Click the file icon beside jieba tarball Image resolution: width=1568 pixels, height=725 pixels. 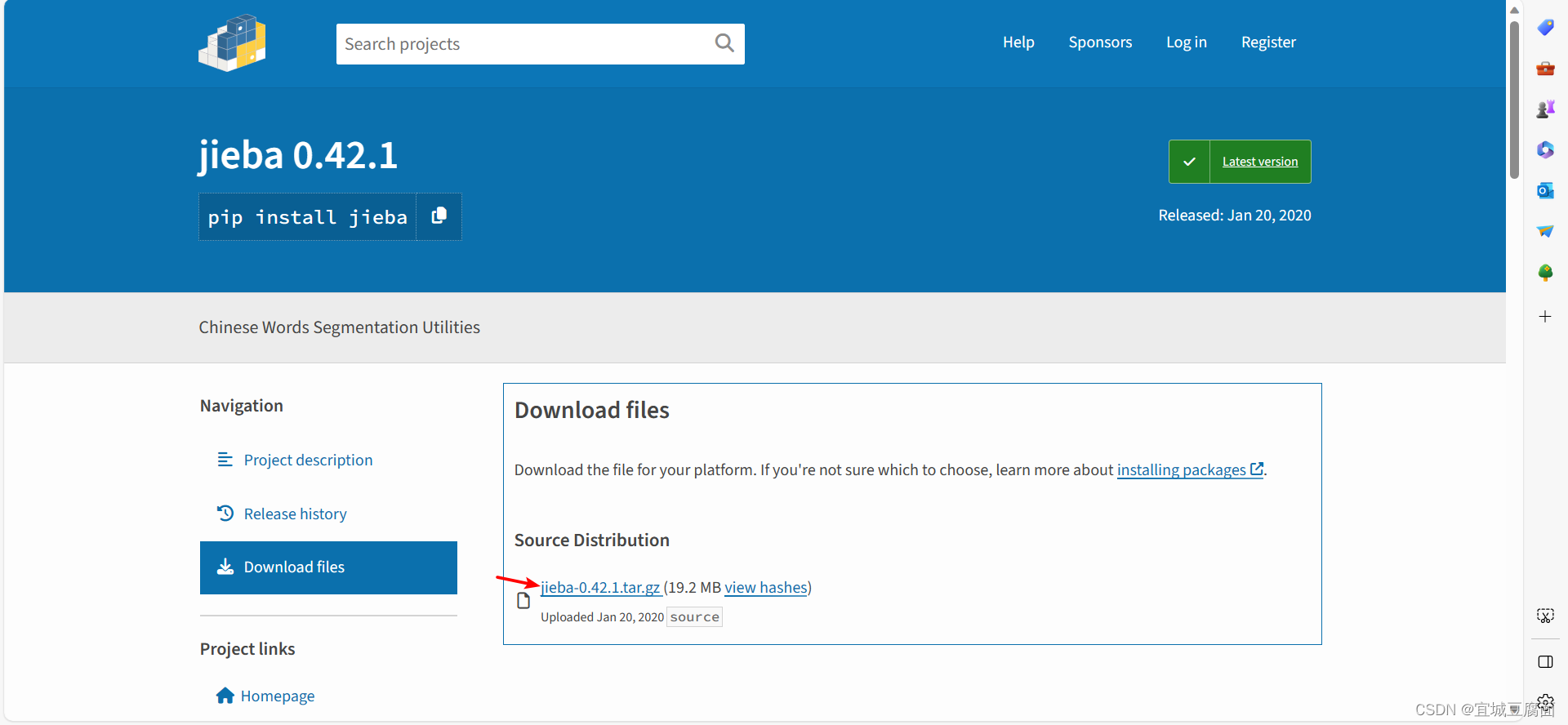point(523,601)
